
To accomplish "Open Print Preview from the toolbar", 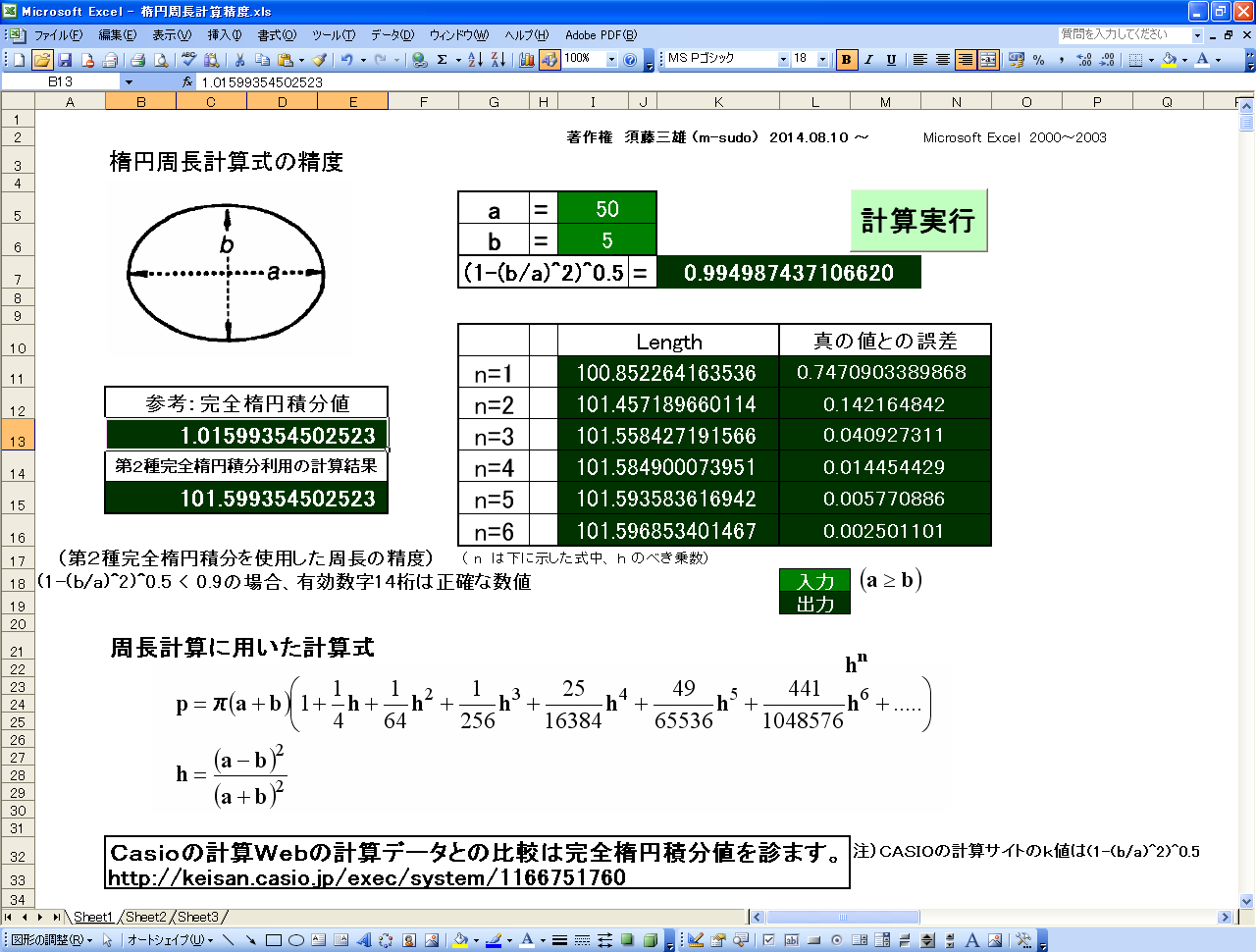I will (x=161, y=60).
